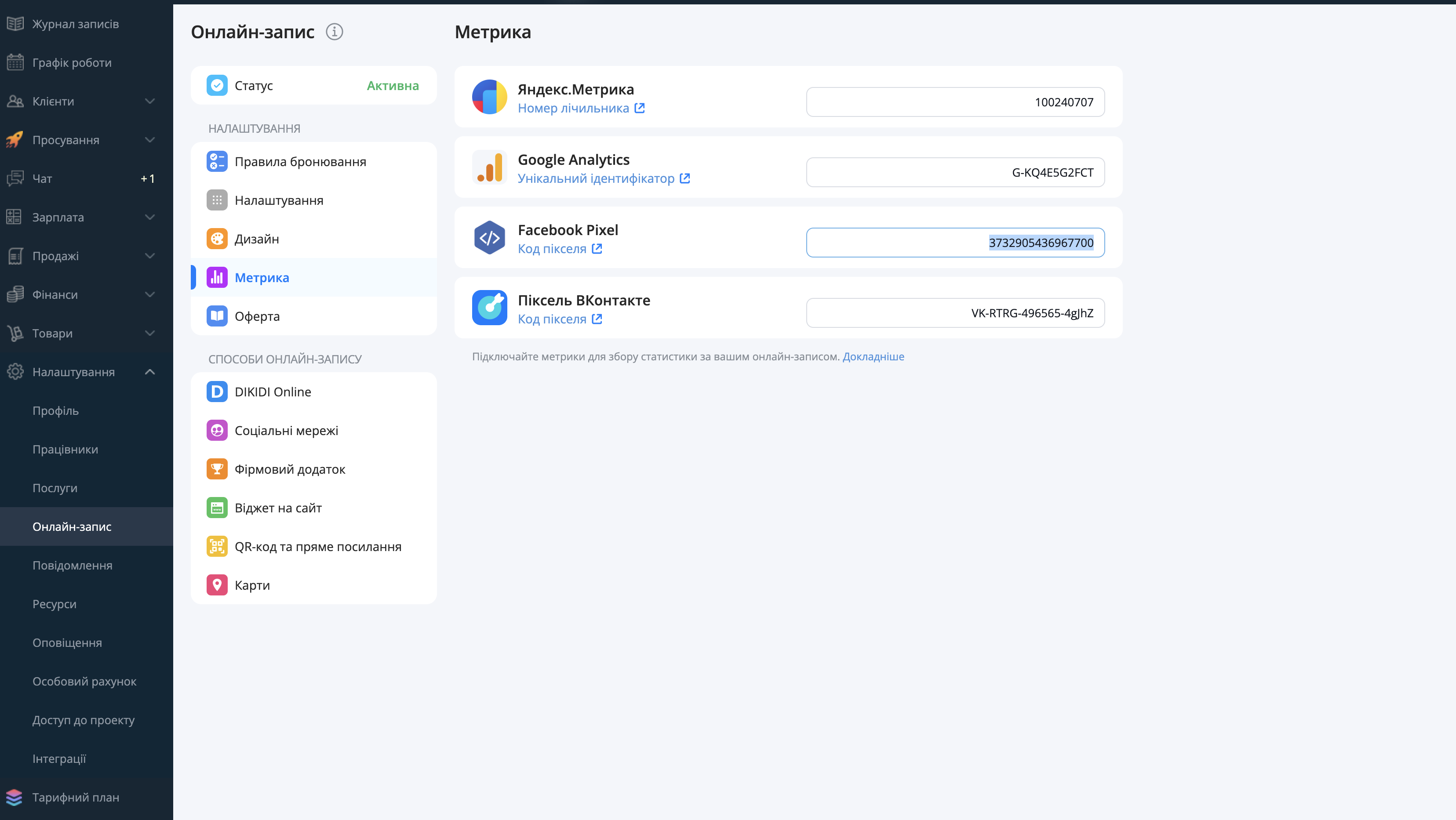Expand the Фінанси menu chevron
Image resolution: width=1456 pixels, height=820 pixels.
coord(150,294)
